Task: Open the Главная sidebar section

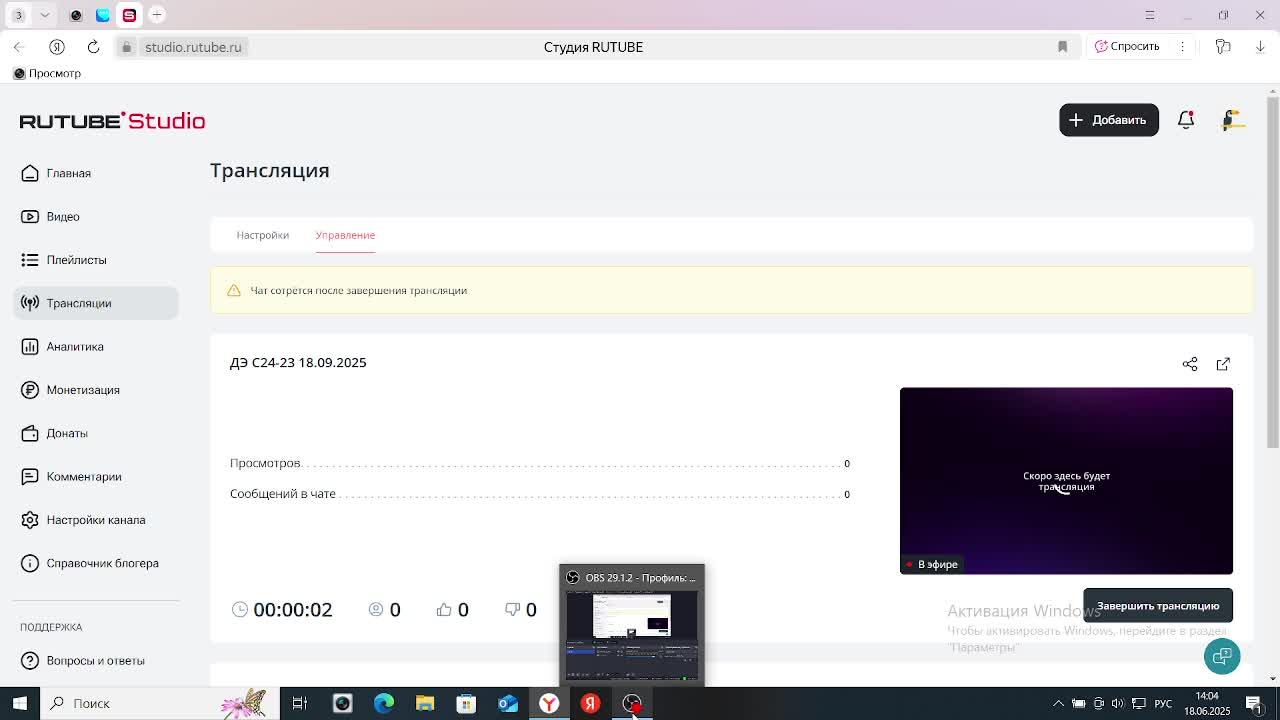Action: (96, 173)
